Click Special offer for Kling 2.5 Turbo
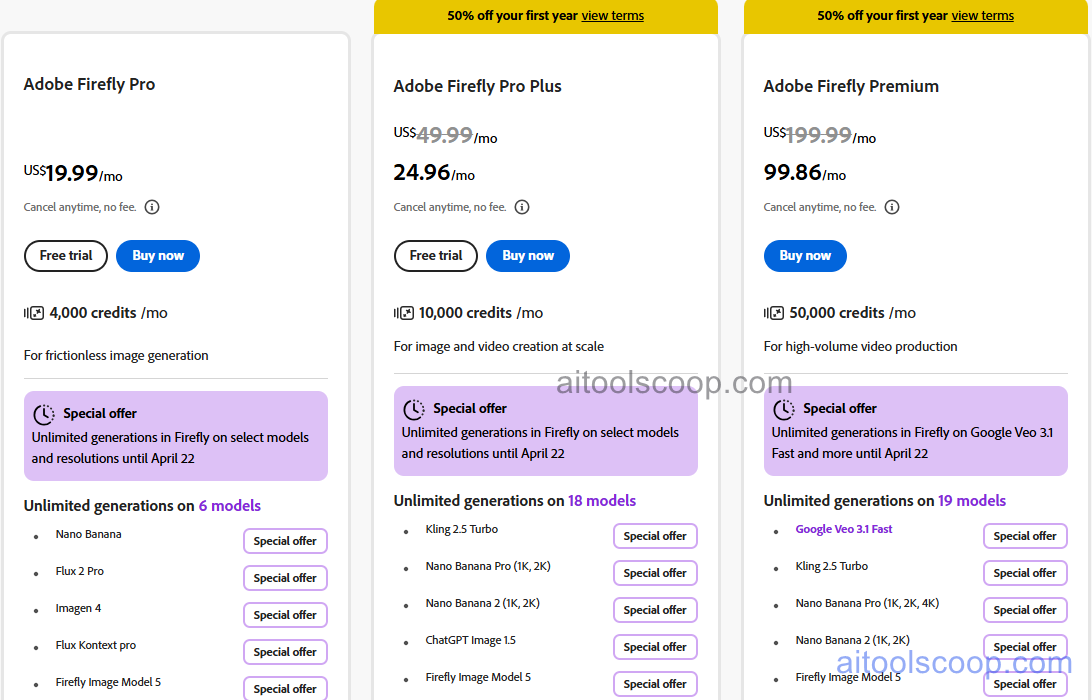 655,536
